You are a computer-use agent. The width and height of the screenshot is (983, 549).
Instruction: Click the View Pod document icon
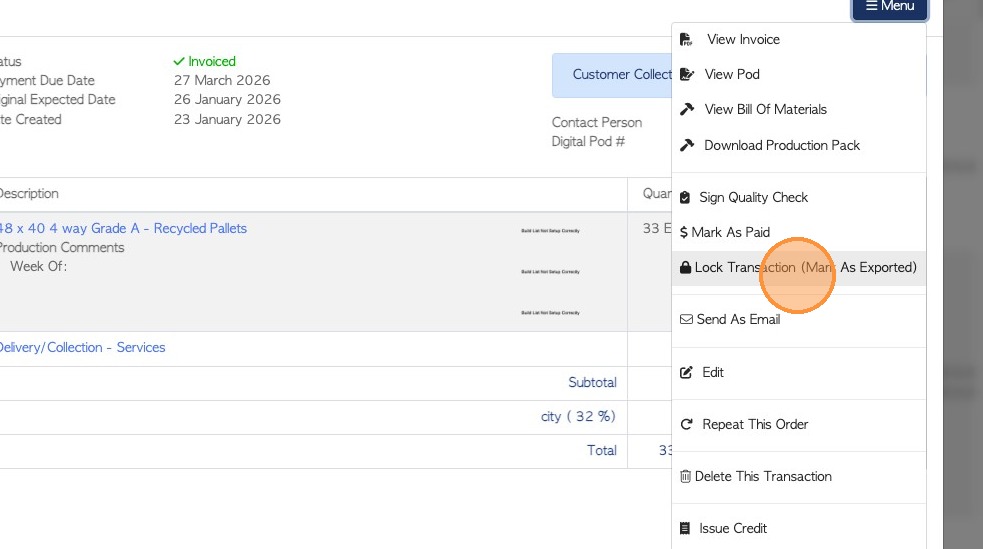[686, 75]
